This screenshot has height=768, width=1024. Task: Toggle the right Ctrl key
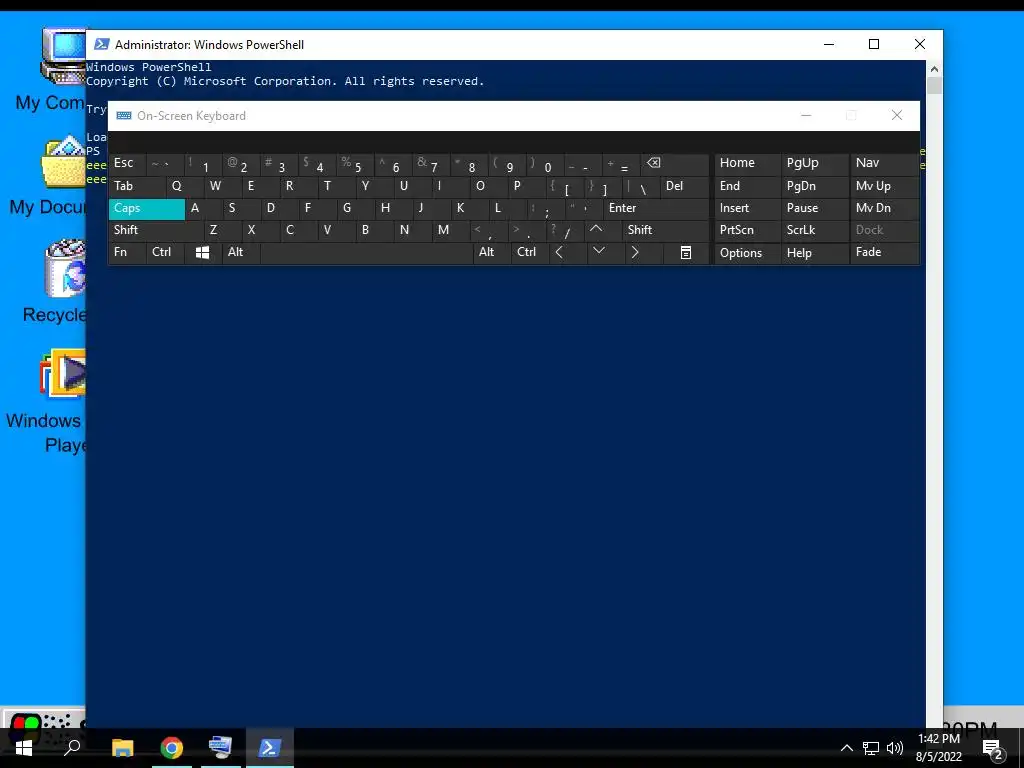[x=530, y=252]
